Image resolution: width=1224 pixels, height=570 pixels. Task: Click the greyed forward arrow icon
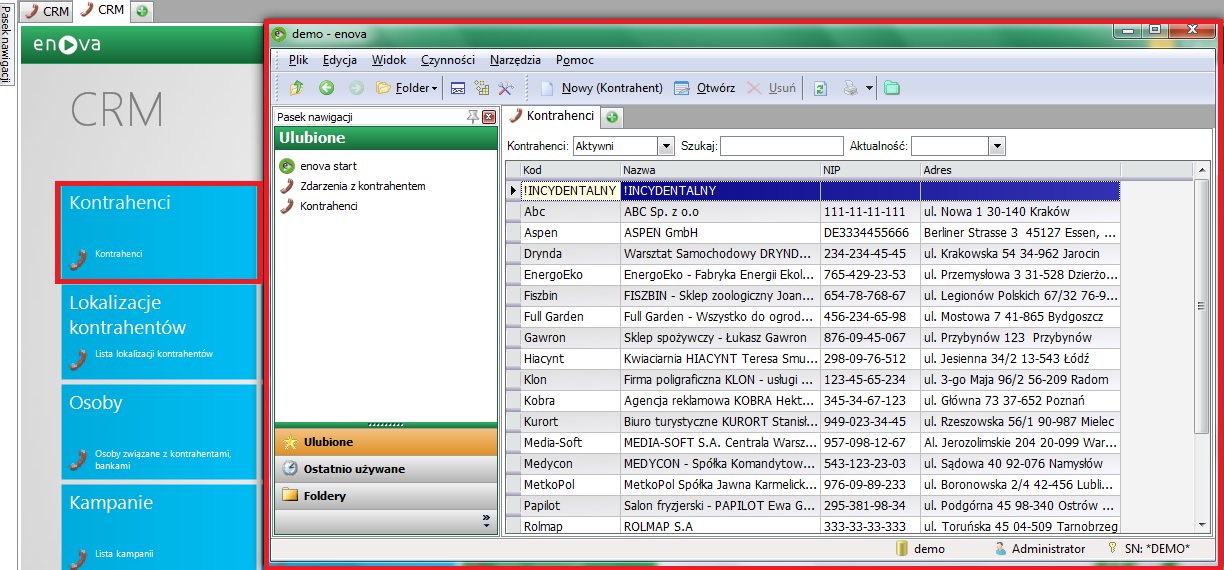356,88
